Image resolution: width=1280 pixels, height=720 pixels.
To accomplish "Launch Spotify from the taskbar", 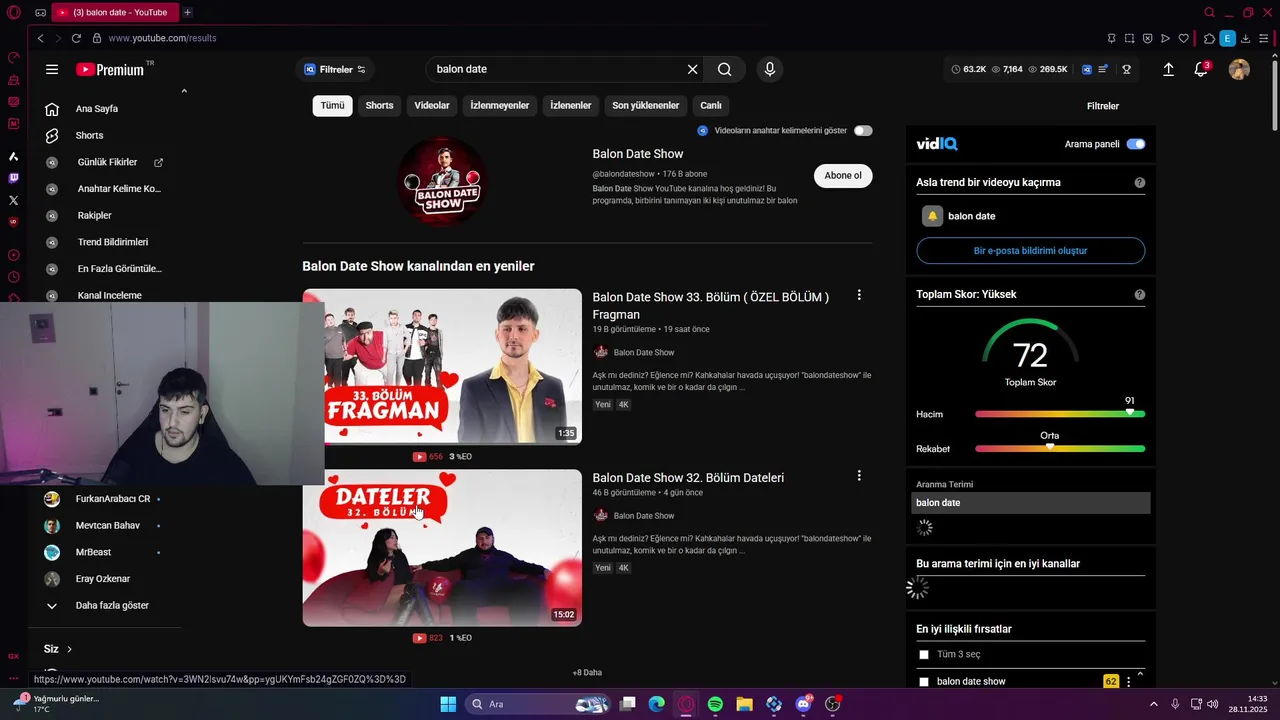I will [715, 704].
